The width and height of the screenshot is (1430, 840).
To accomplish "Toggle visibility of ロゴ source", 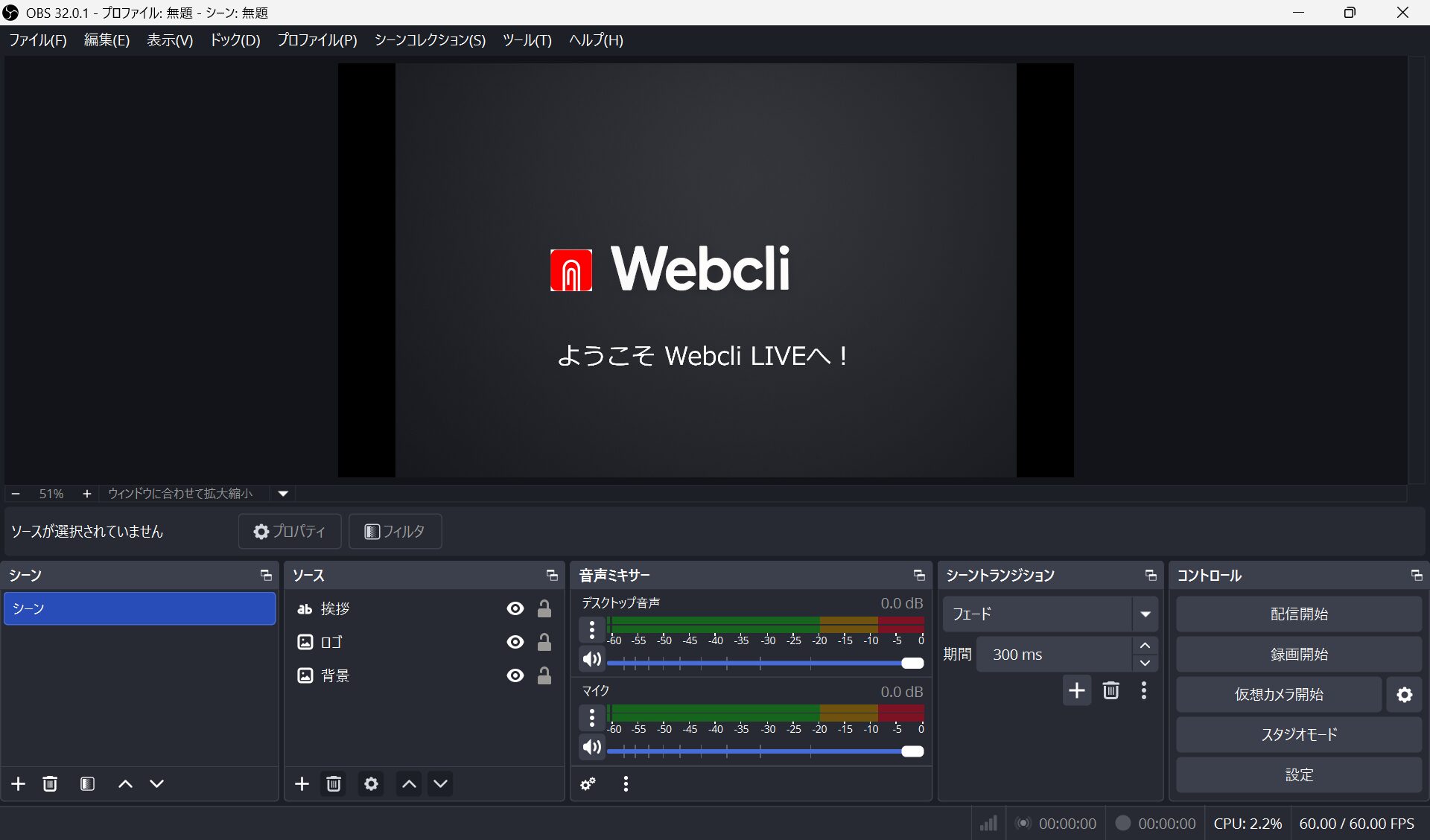I will coord(515,642).
